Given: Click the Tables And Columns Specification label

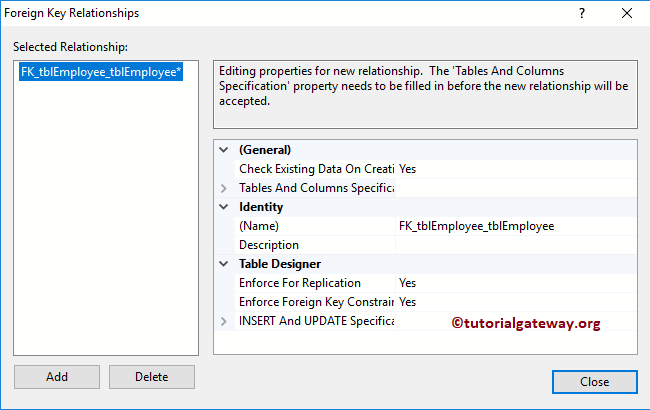Looking at the screenshot, I should (315, 188).
